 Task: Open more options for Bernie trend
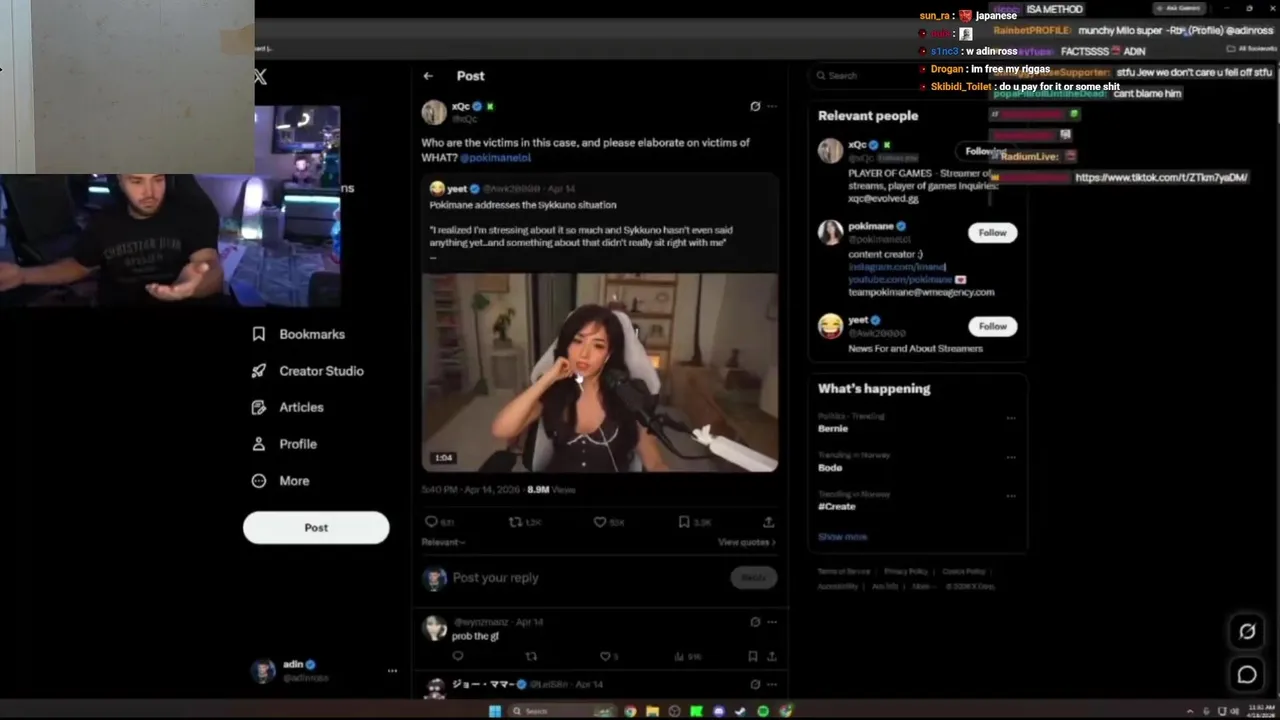click(x=1011, y=418)
